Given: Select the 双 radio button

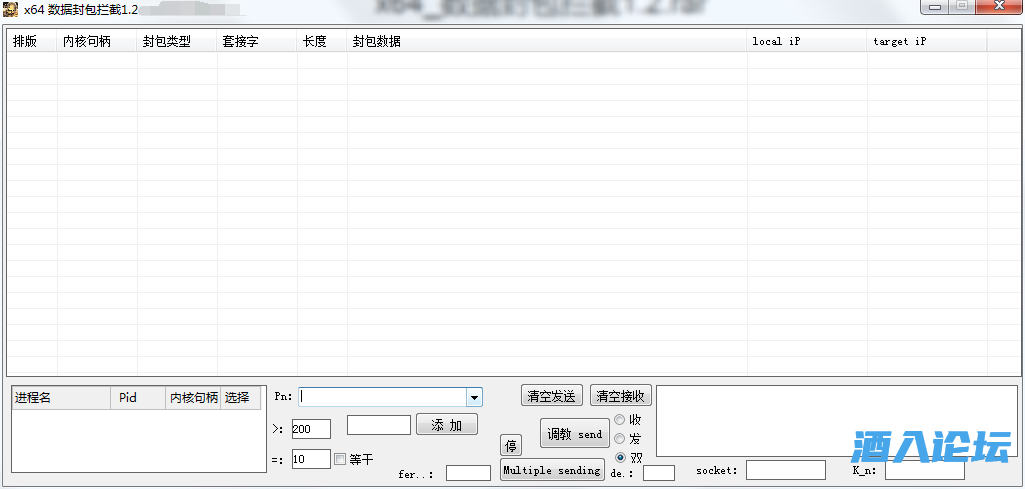Looking at the screenshot, I should pos(620,458).
